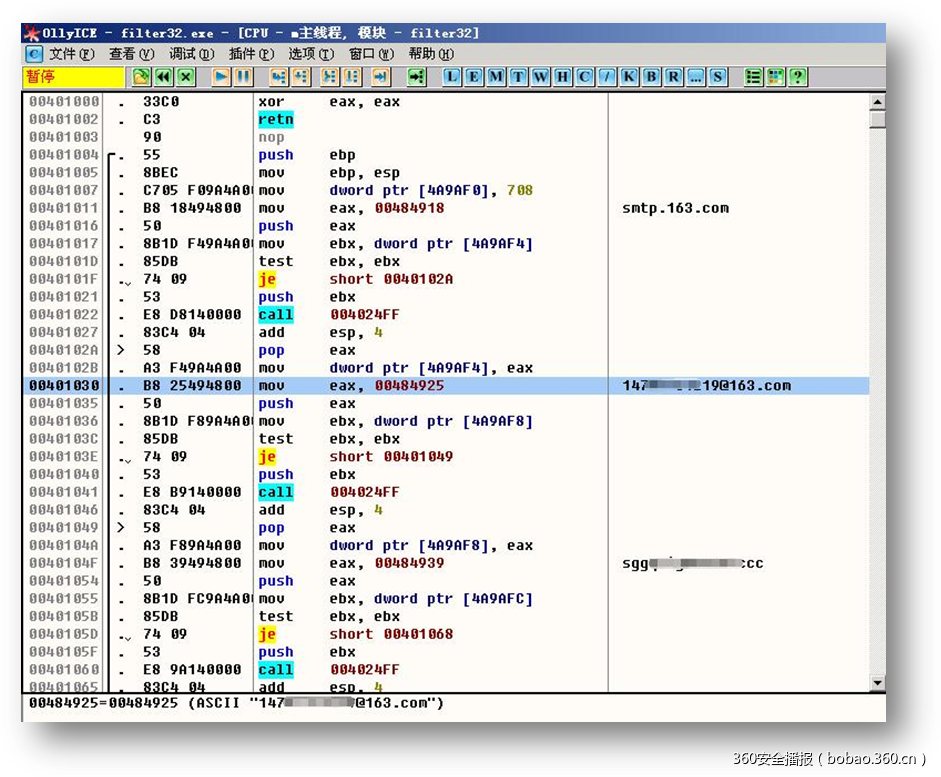Click the Help question mark toolbar icon
941x777 pixels.
(797, 77)
